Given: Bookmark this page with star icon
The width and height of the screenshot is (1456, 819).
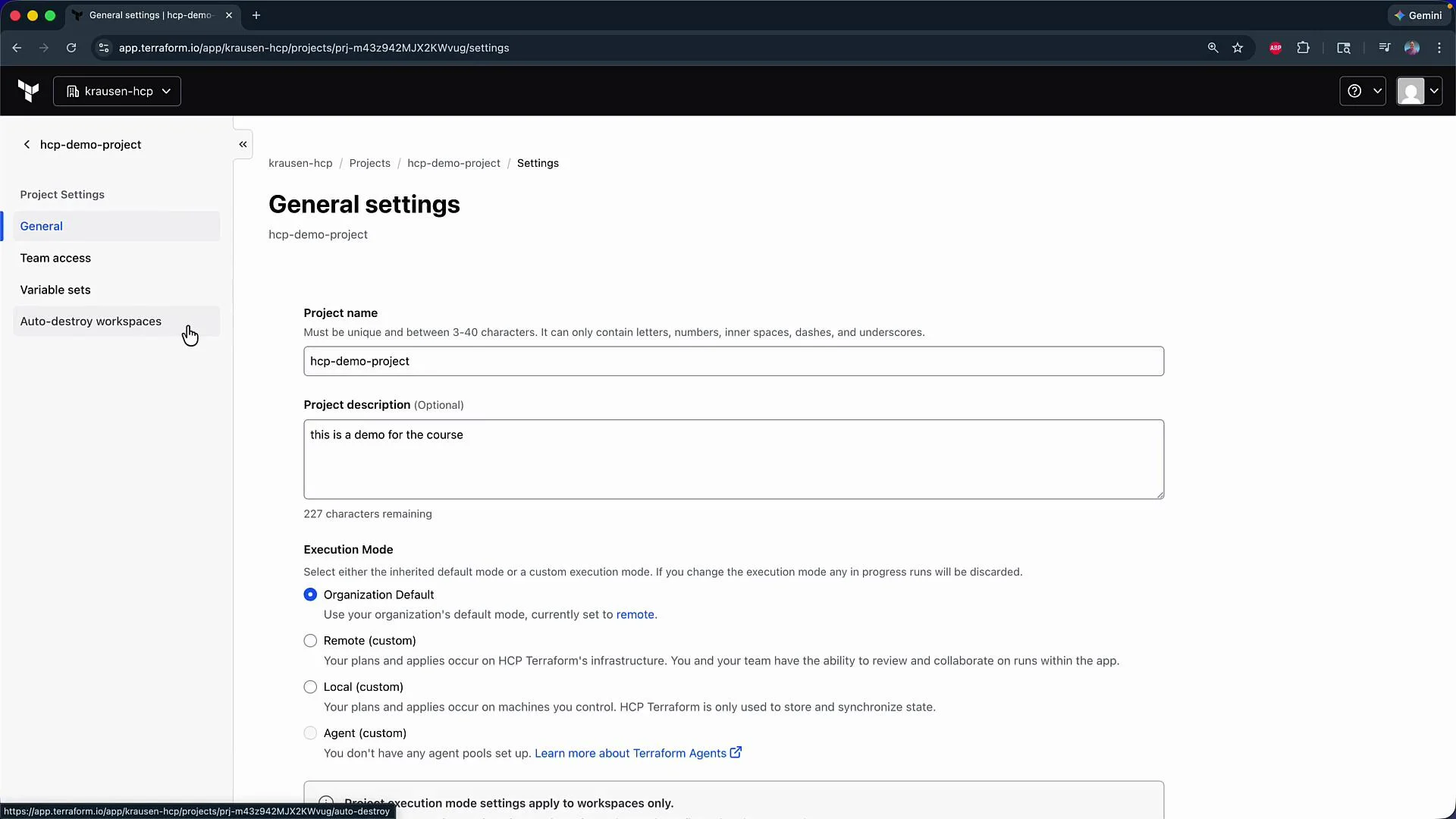Looking at the screenshot, I should [1238, 48].
